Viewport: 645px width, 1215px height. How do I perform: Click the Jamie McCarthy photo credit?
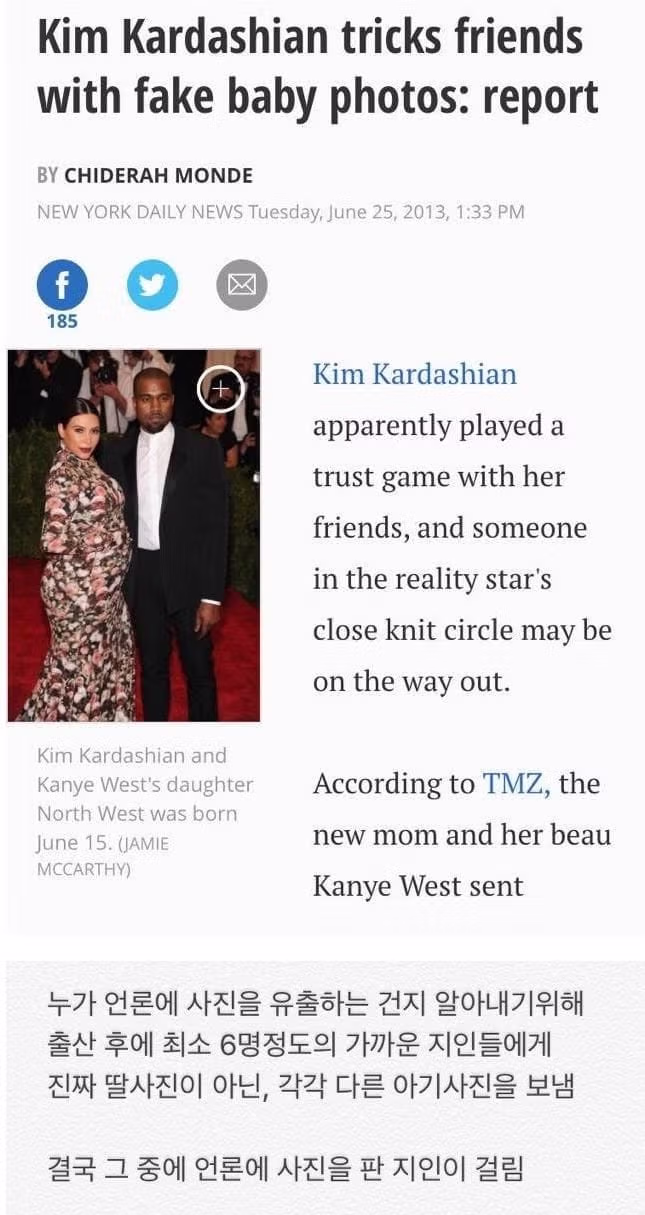[x=103, y=856]
